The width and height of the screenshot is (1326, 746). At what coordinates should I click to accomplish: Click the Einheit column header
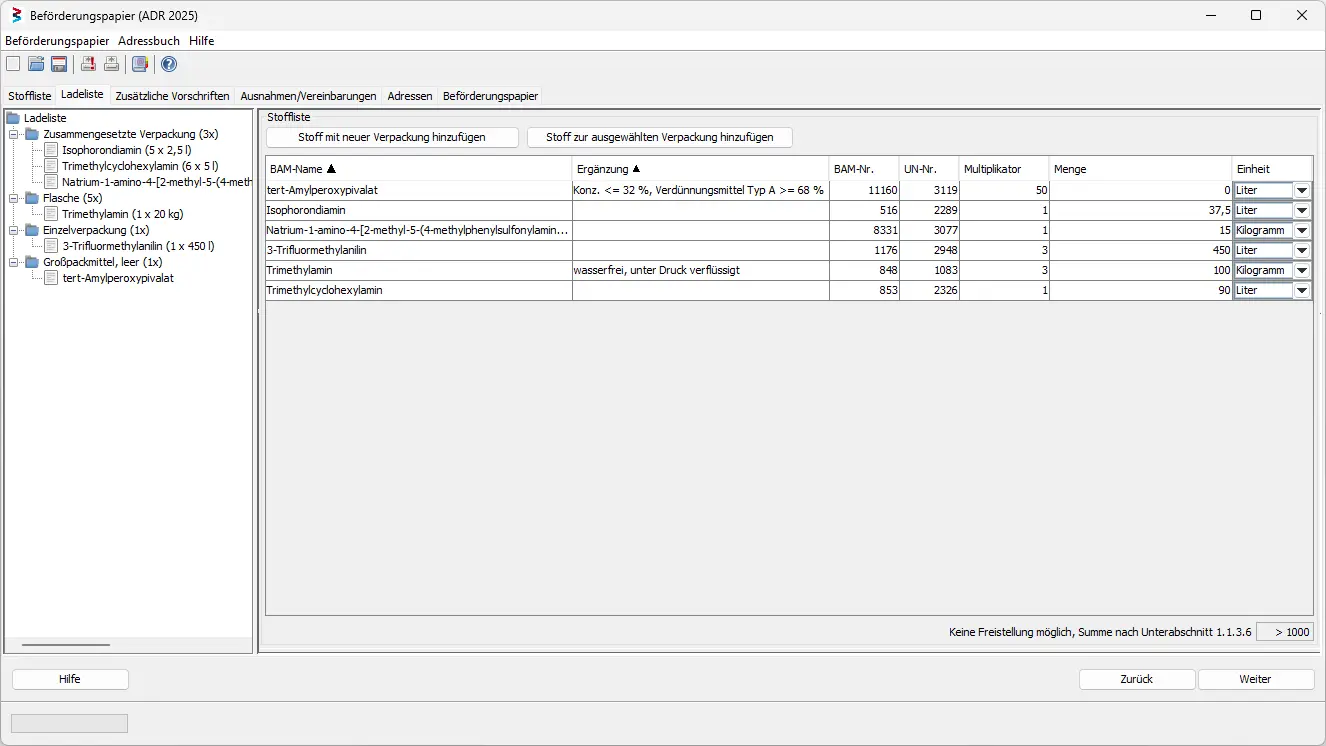pos(1272,169)
